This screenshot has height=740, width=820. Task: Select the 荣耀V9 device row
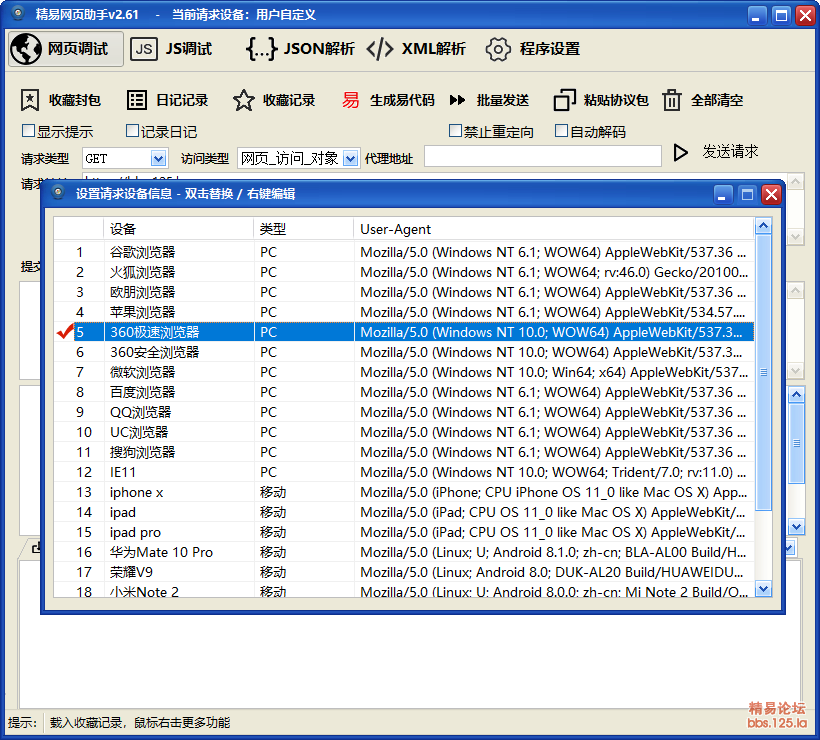tap(404, 572)
